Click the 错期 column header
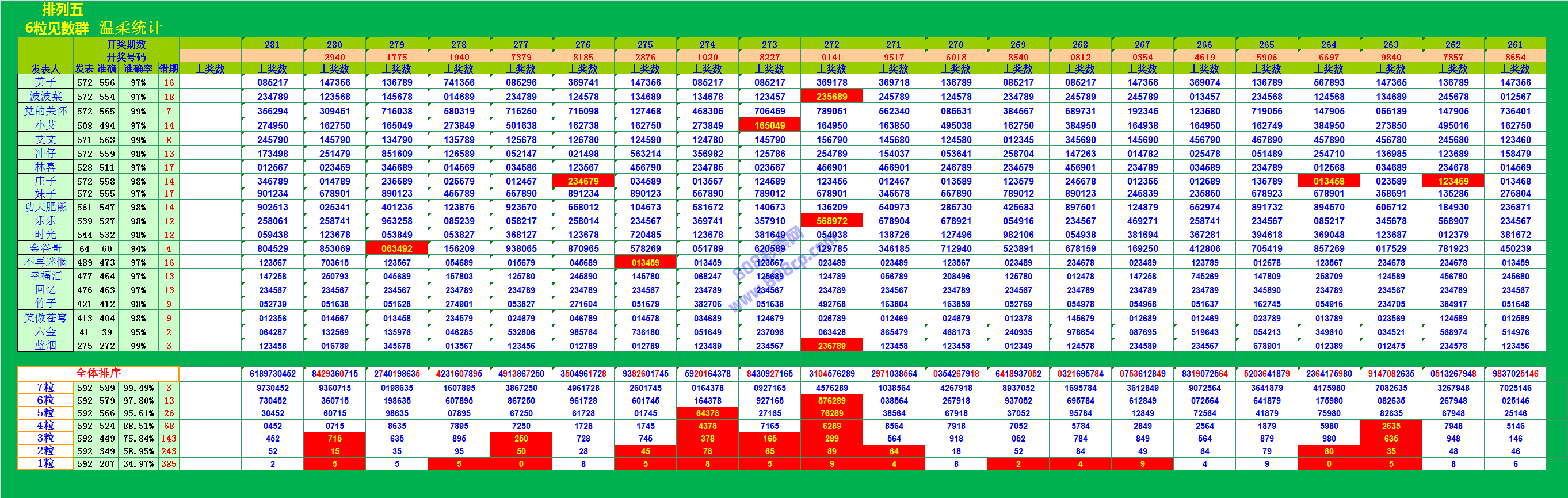 coord(169,70)
